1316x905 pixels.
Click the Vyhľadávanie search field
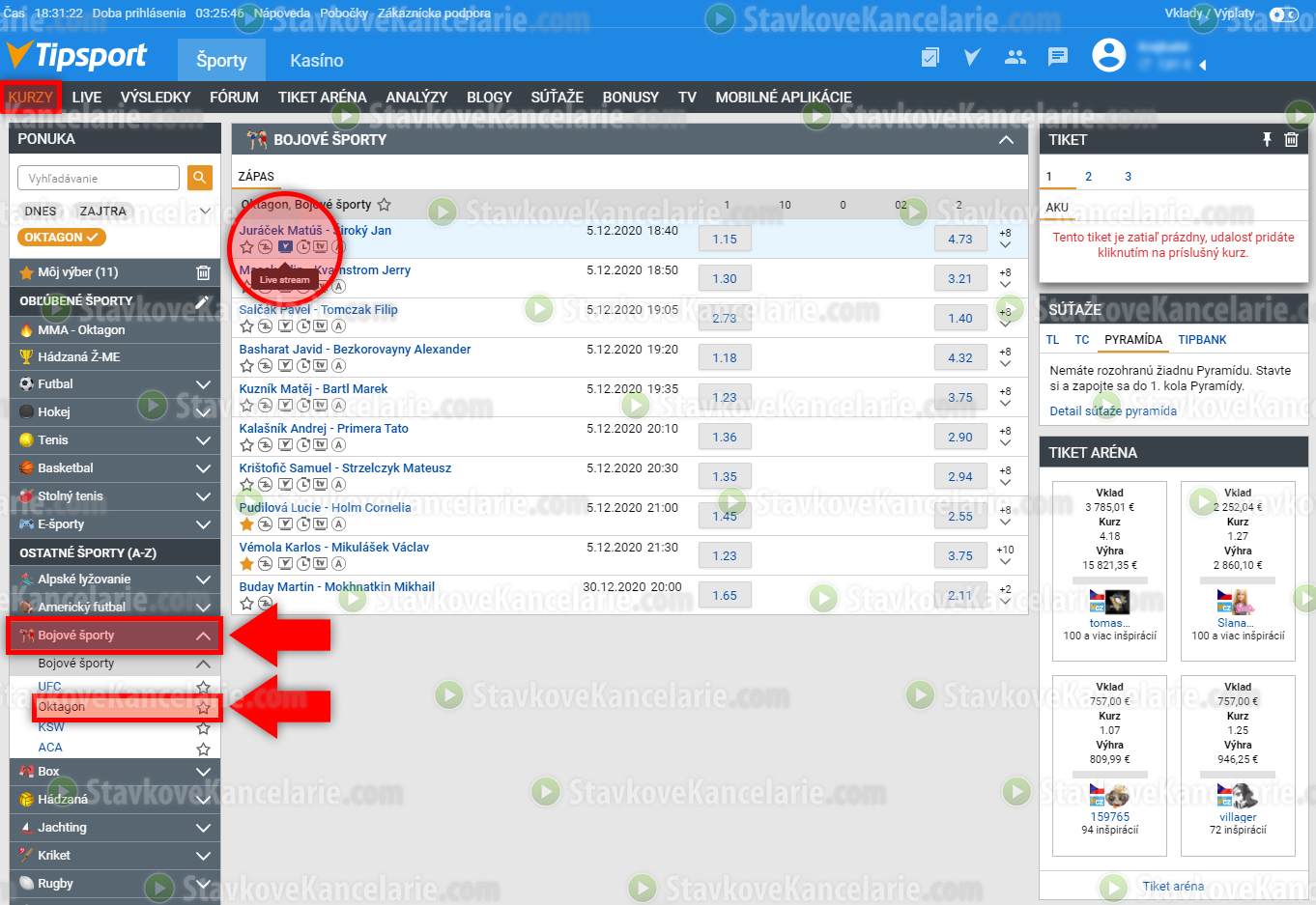point(99,178)
